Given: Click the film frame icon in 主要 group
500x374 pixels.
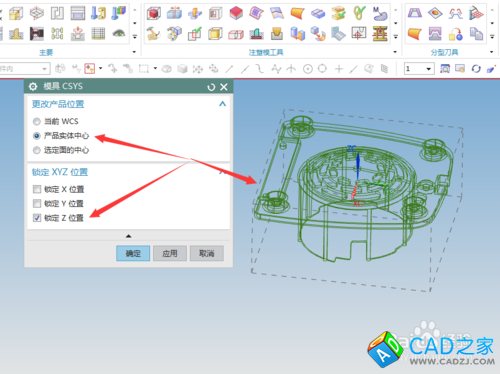Looking at the screenshot, I should click(x=37, y=34).
